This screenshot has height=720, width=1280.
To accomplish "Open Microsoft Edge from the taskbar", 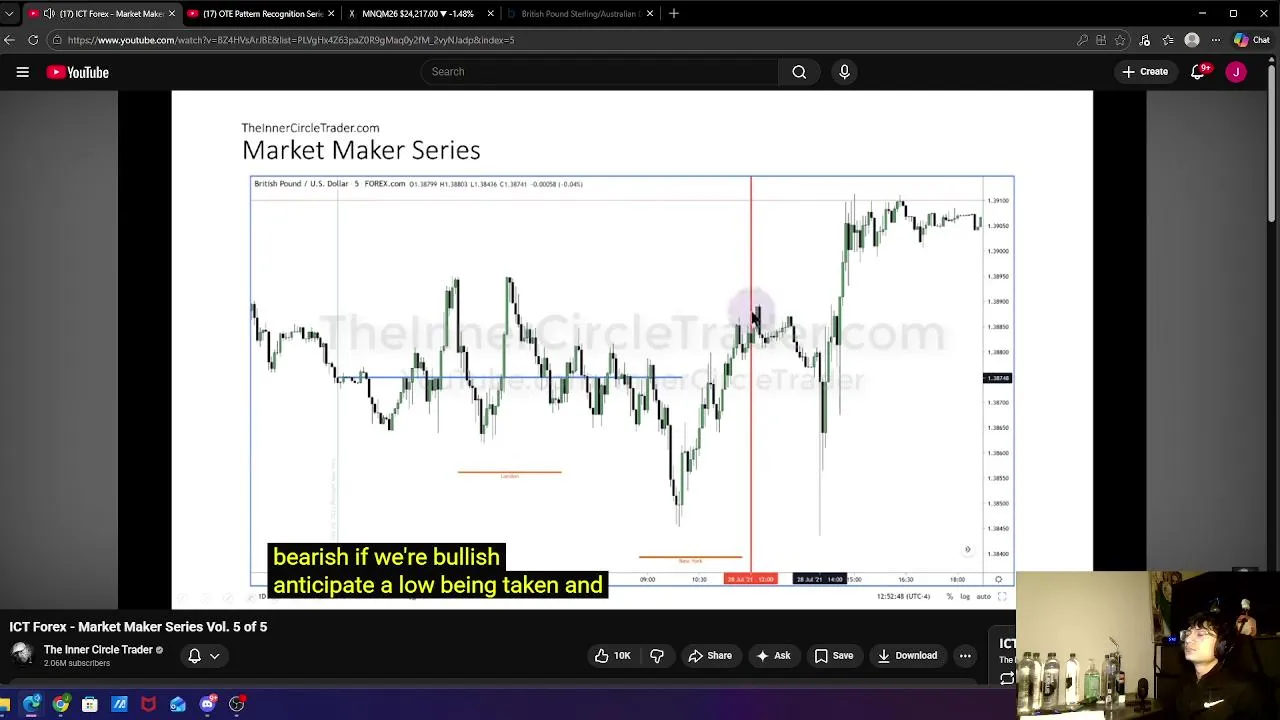I will 32,705.
